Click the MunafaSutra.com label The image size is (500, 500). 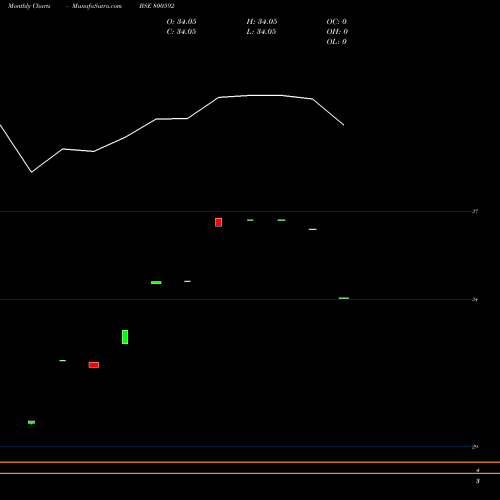(97, 6)
